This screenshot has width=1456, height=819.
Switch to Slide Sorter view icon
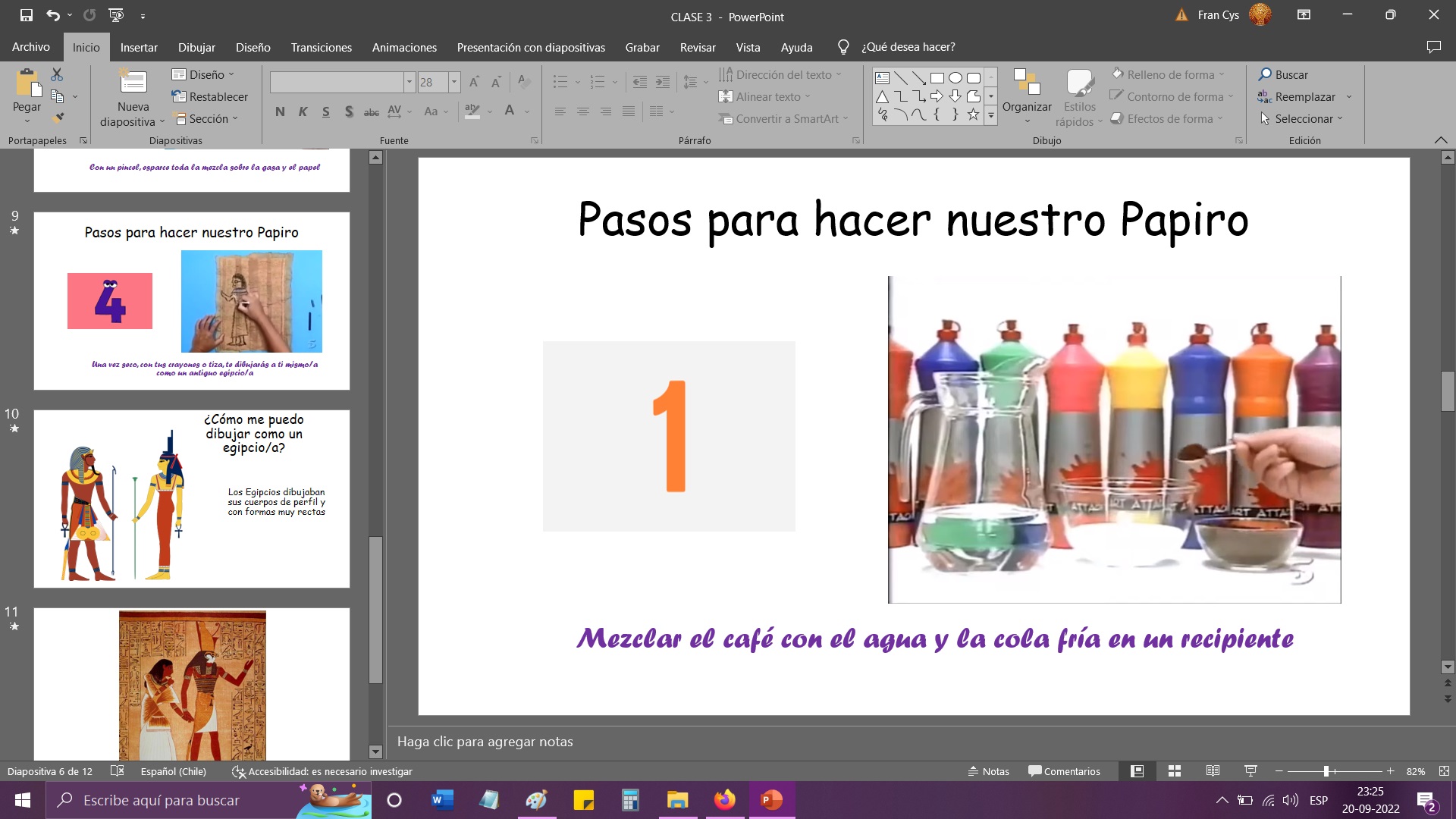(x=1175, y=771)
